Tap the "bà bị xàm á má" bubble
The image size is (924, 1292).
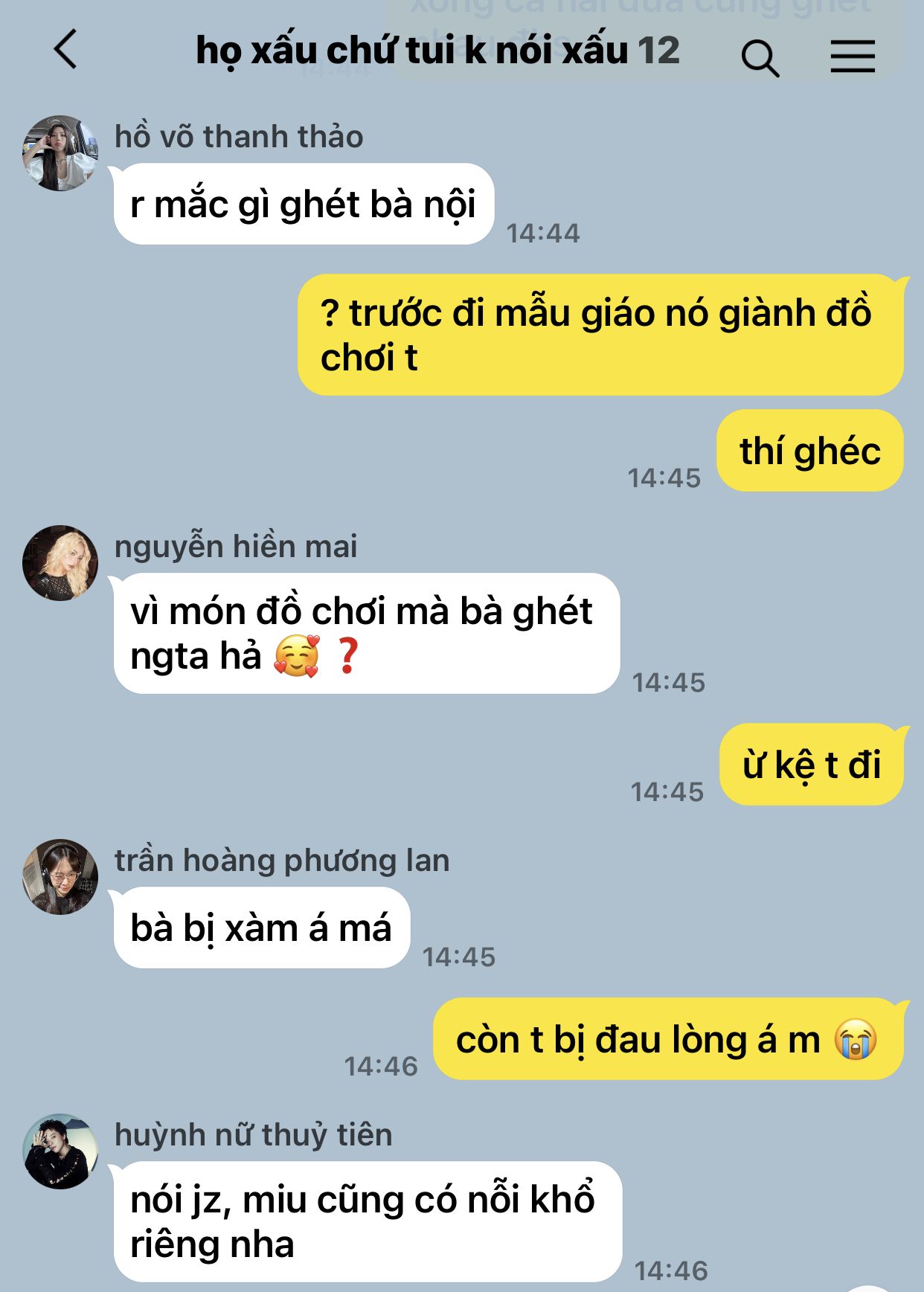tap(261, 928)
